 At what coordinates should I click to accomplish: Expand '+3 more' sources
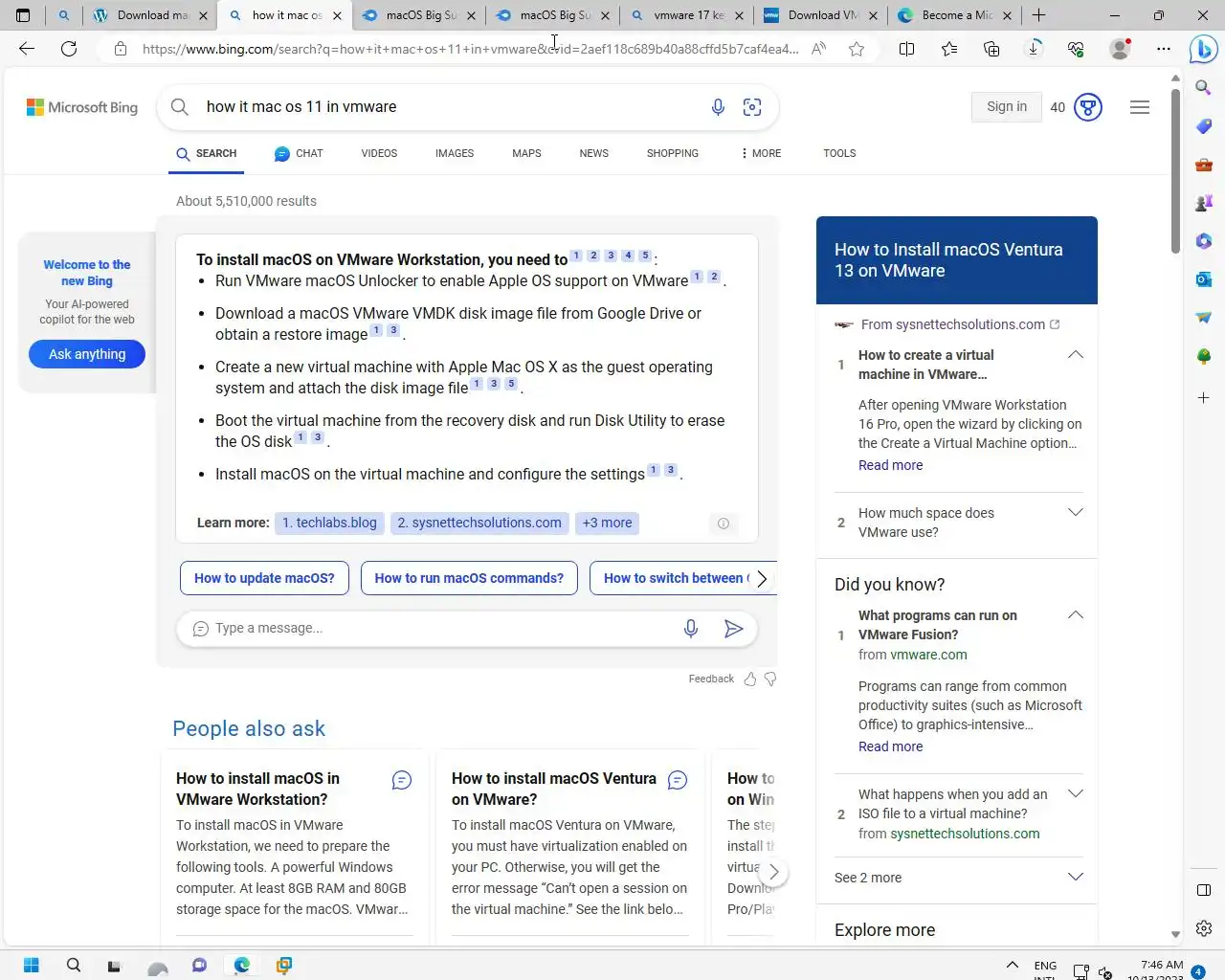tap(608, 523)
